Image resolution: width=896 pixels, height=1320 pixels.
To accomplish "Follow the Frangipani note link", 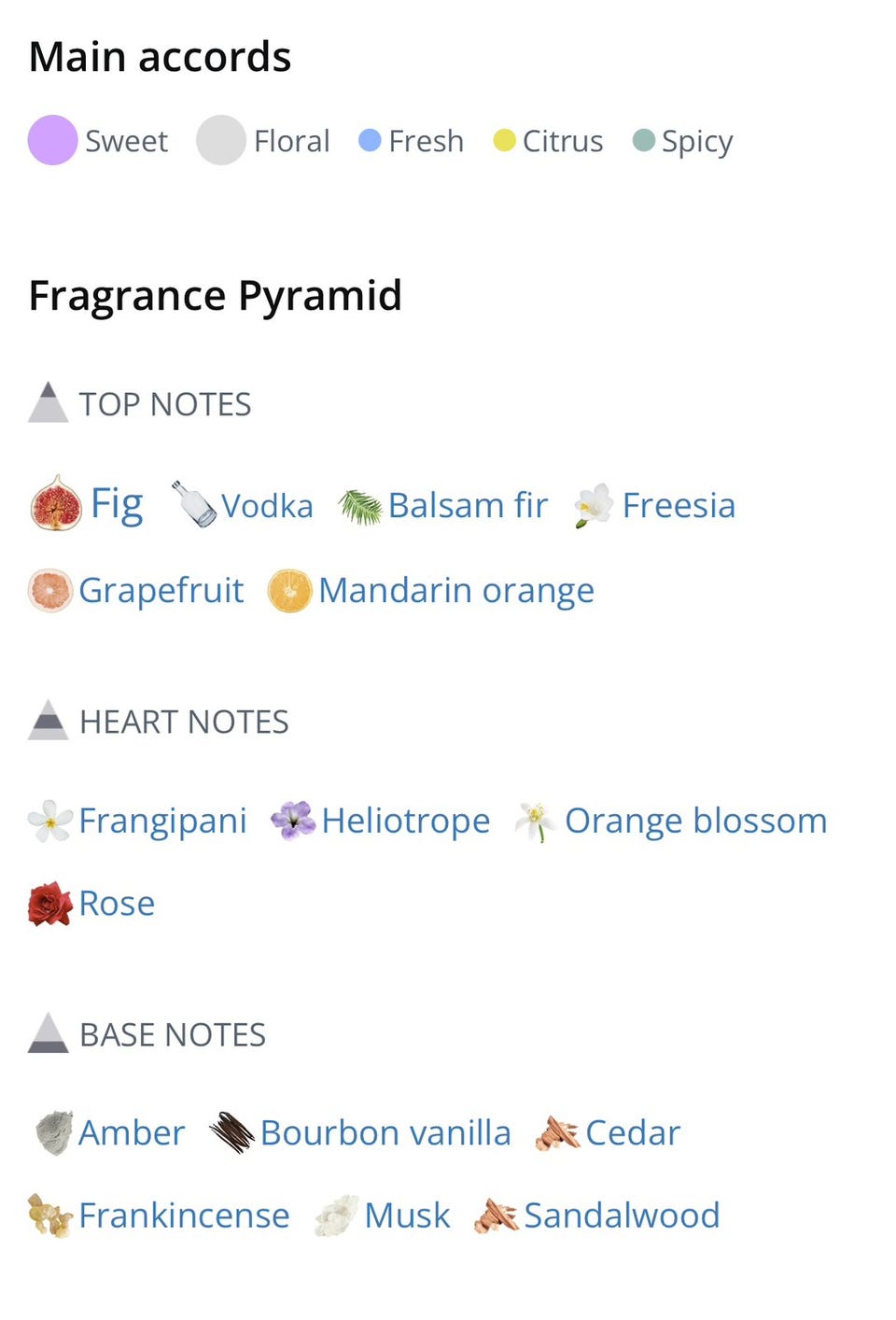I will point(162,822).
